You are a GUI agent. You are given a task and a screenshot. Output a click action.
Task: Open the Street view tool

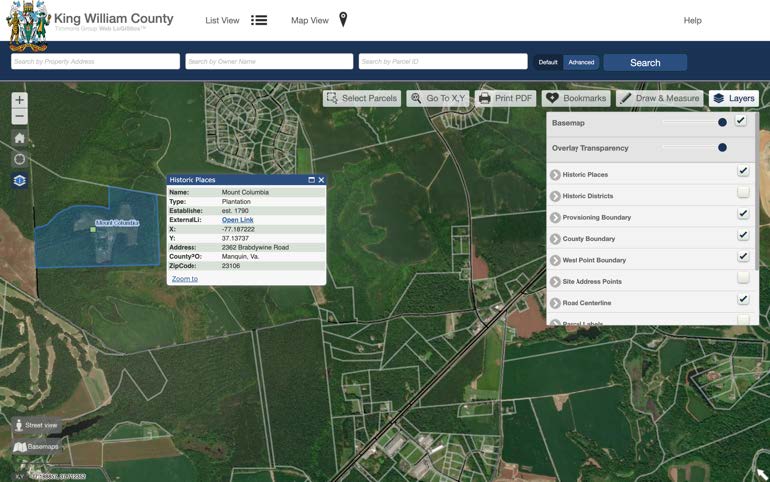36,425
